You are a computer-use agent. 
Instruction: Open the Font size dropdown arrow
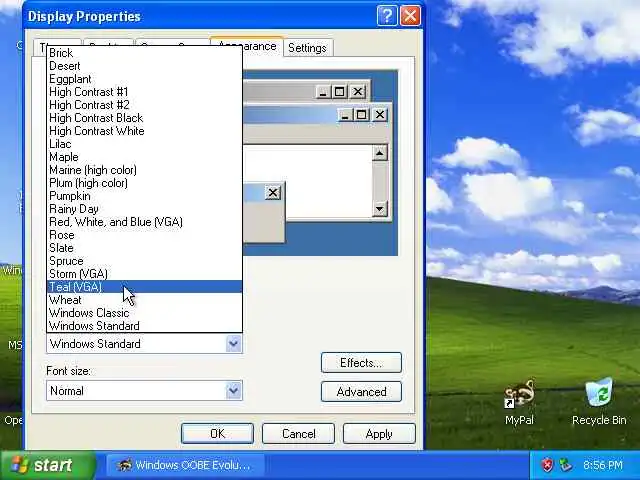pos(233,391)
